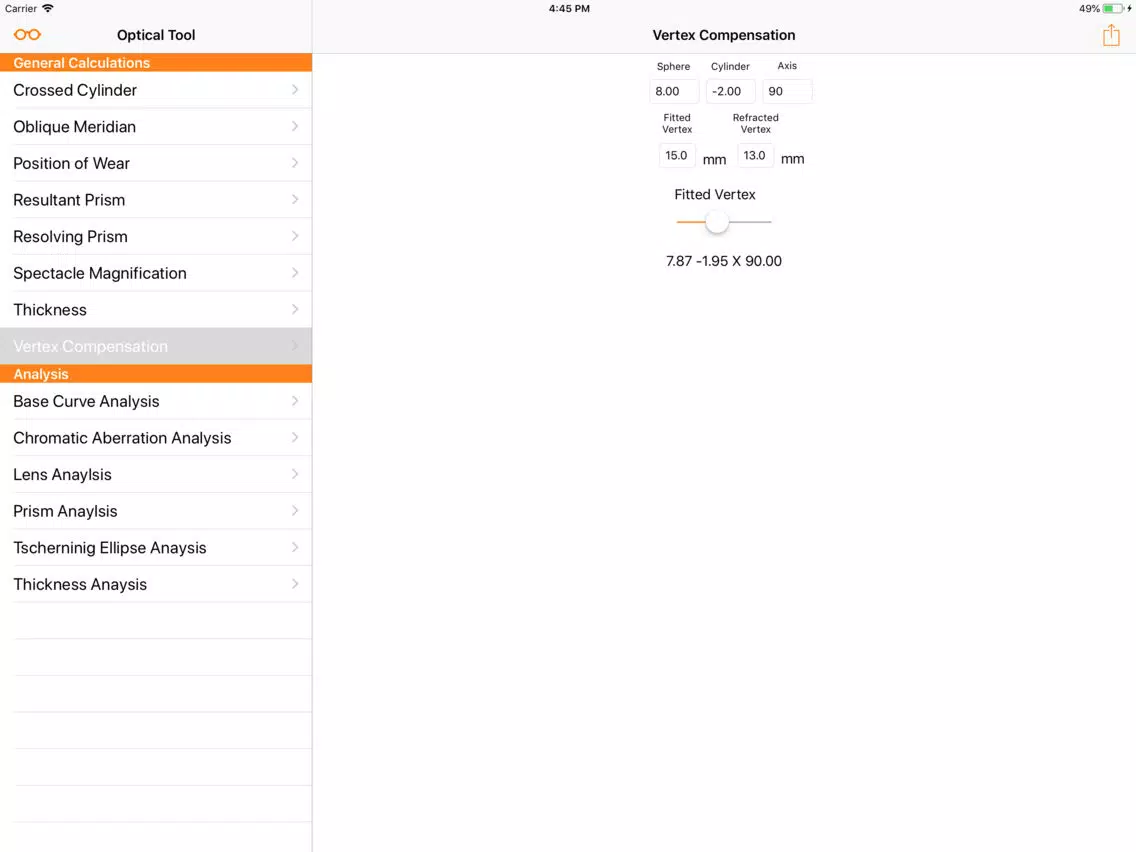1136x852 pixels.
Task: Tap the Wi-Fi icon in status bar
Action: pyautogui.click(x=48, y=9)
